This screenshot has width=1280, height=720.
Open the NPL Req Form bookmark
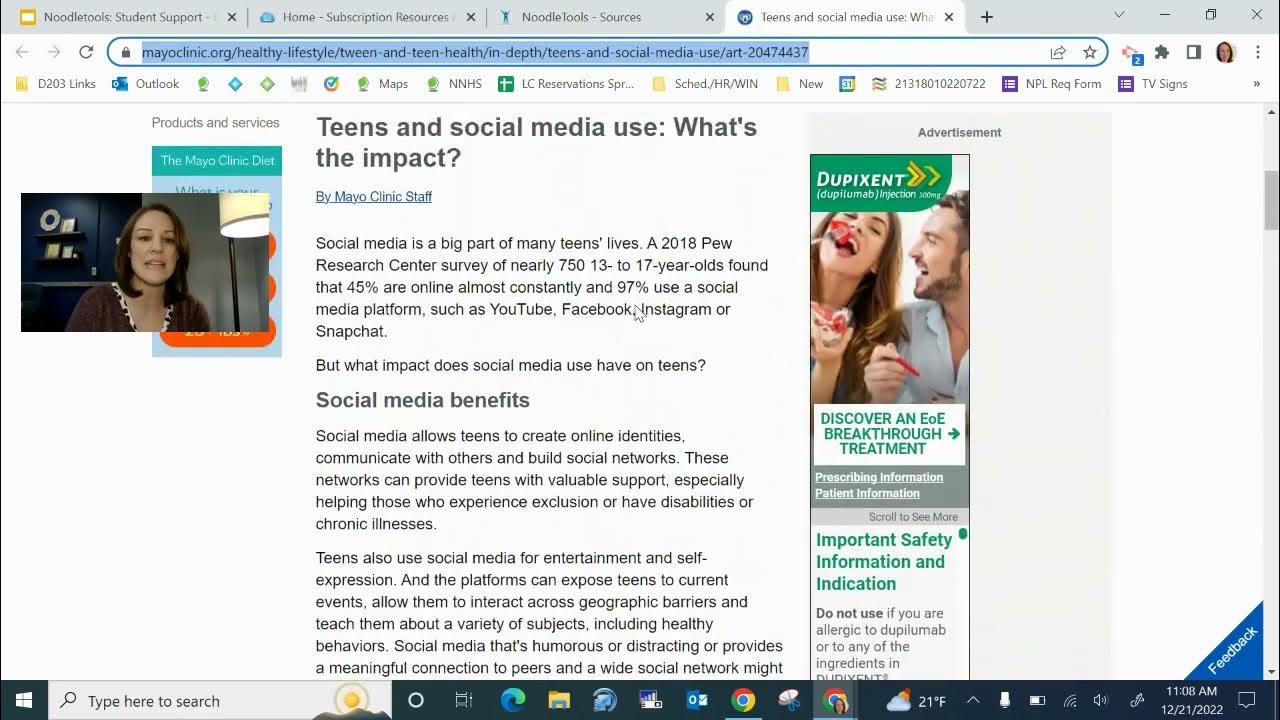tap(1052, 84)
